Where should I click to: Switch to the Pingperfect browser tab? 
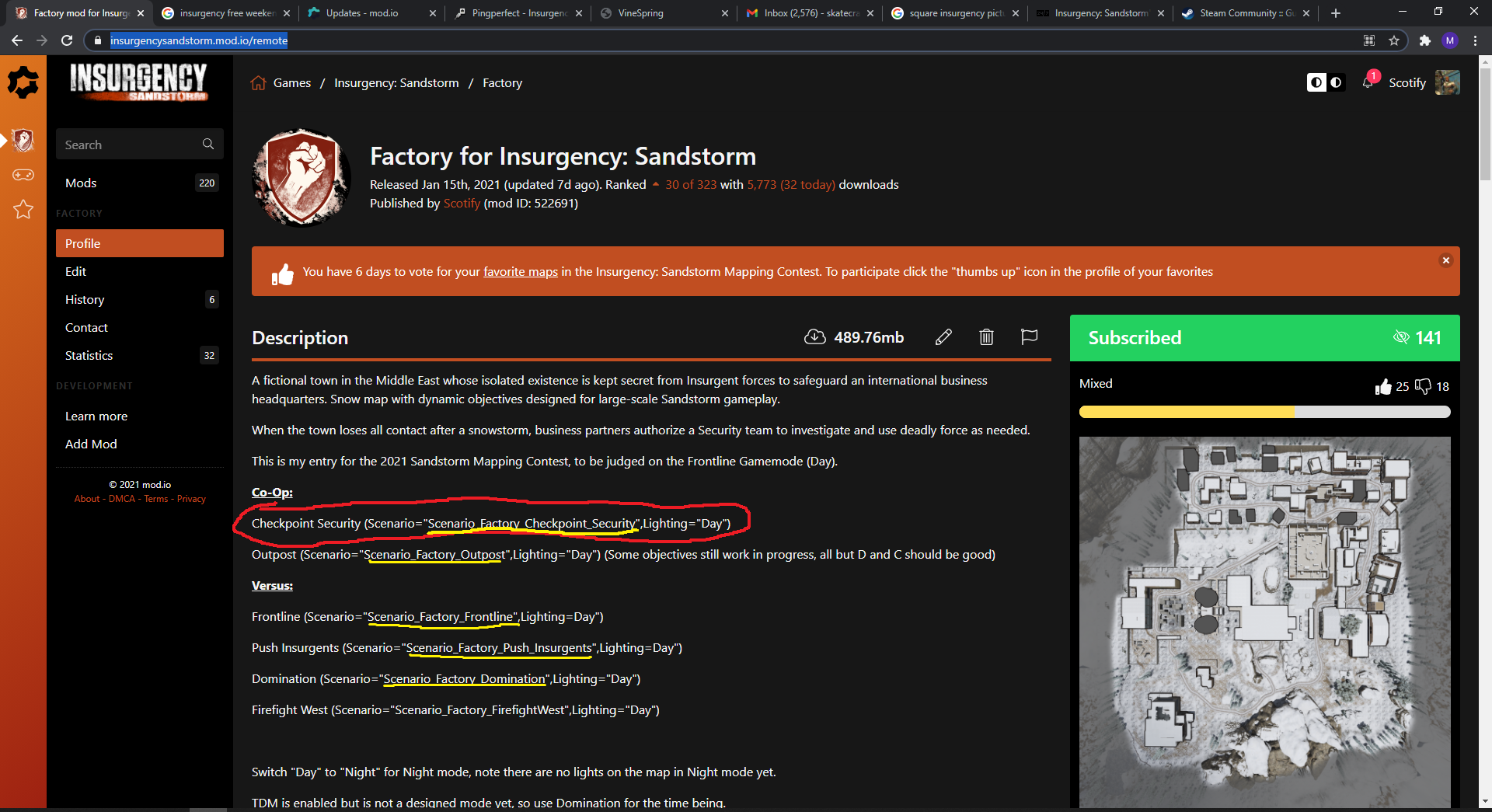click(518, 13)
